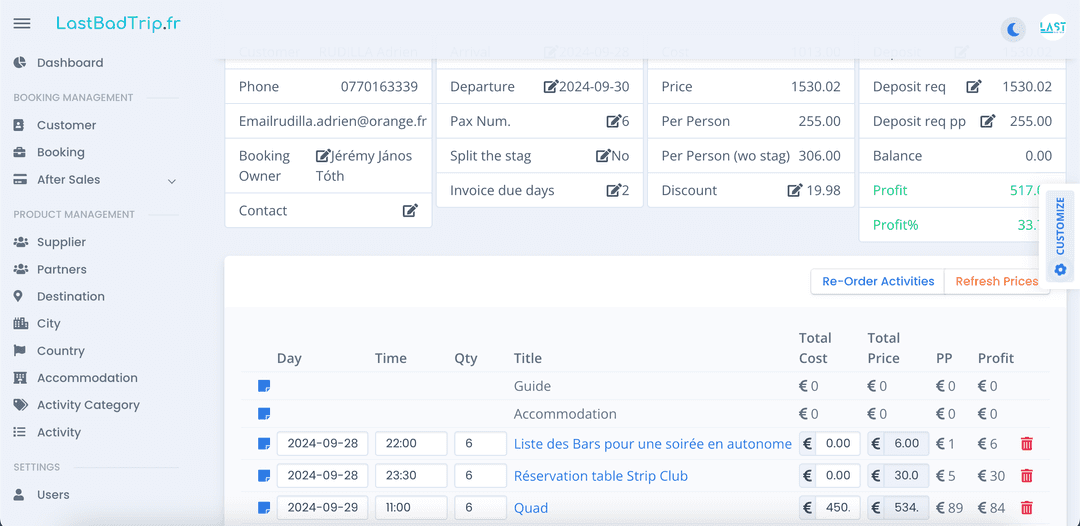The image size is (1080, 526).
Task: Edit the Contact pencil icon
Action: (411, 211)
